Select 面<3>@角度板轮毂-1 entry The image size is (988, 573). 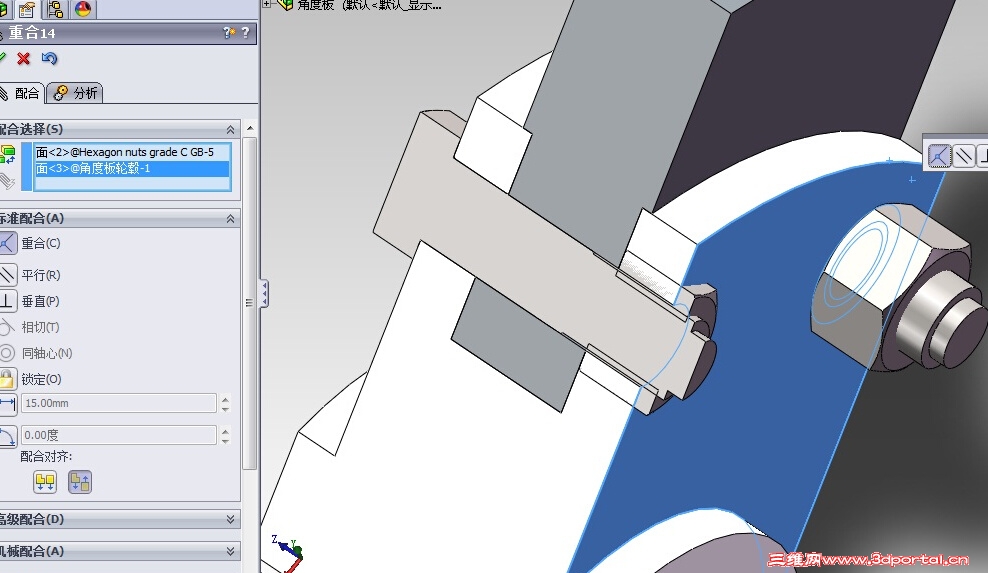click(x=132, y=168)
